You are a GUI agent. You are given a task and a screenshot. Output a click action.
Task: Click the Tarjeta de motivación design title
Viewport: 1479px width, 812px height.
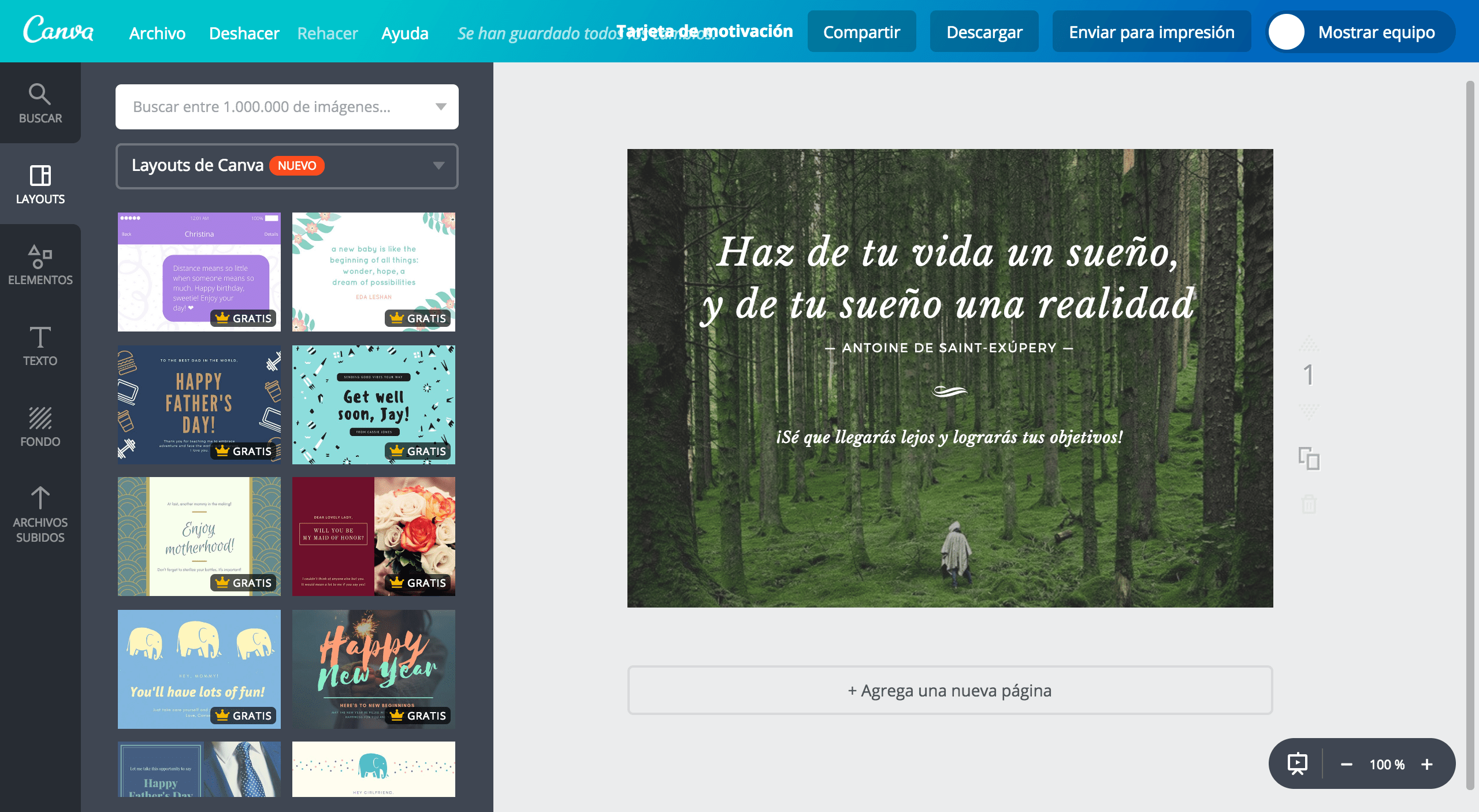704,31
